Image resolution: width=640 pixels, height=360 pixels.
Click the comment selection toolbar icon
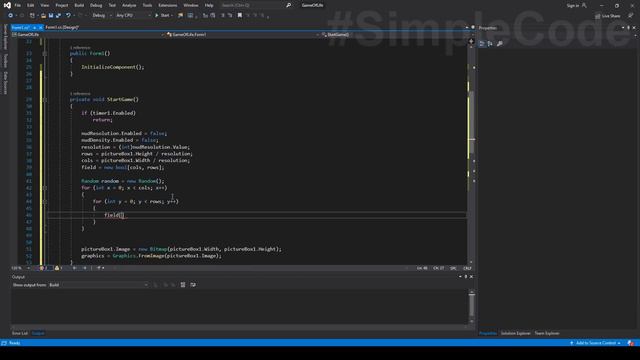223,16
